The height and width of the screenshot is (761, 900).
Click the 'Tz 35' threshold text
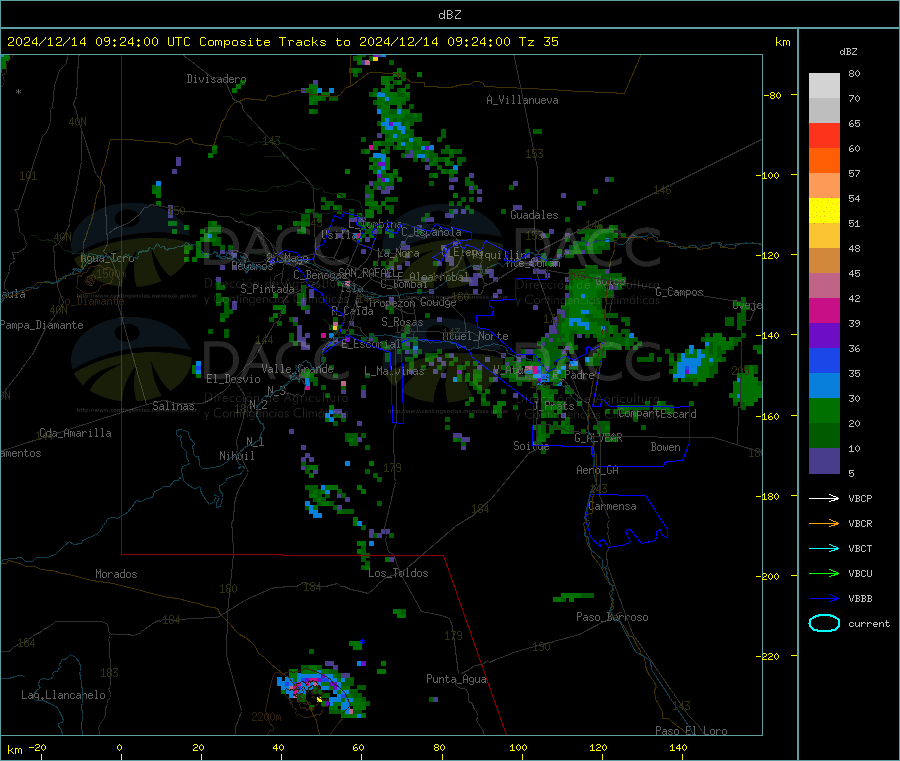[x=539, y=42]
